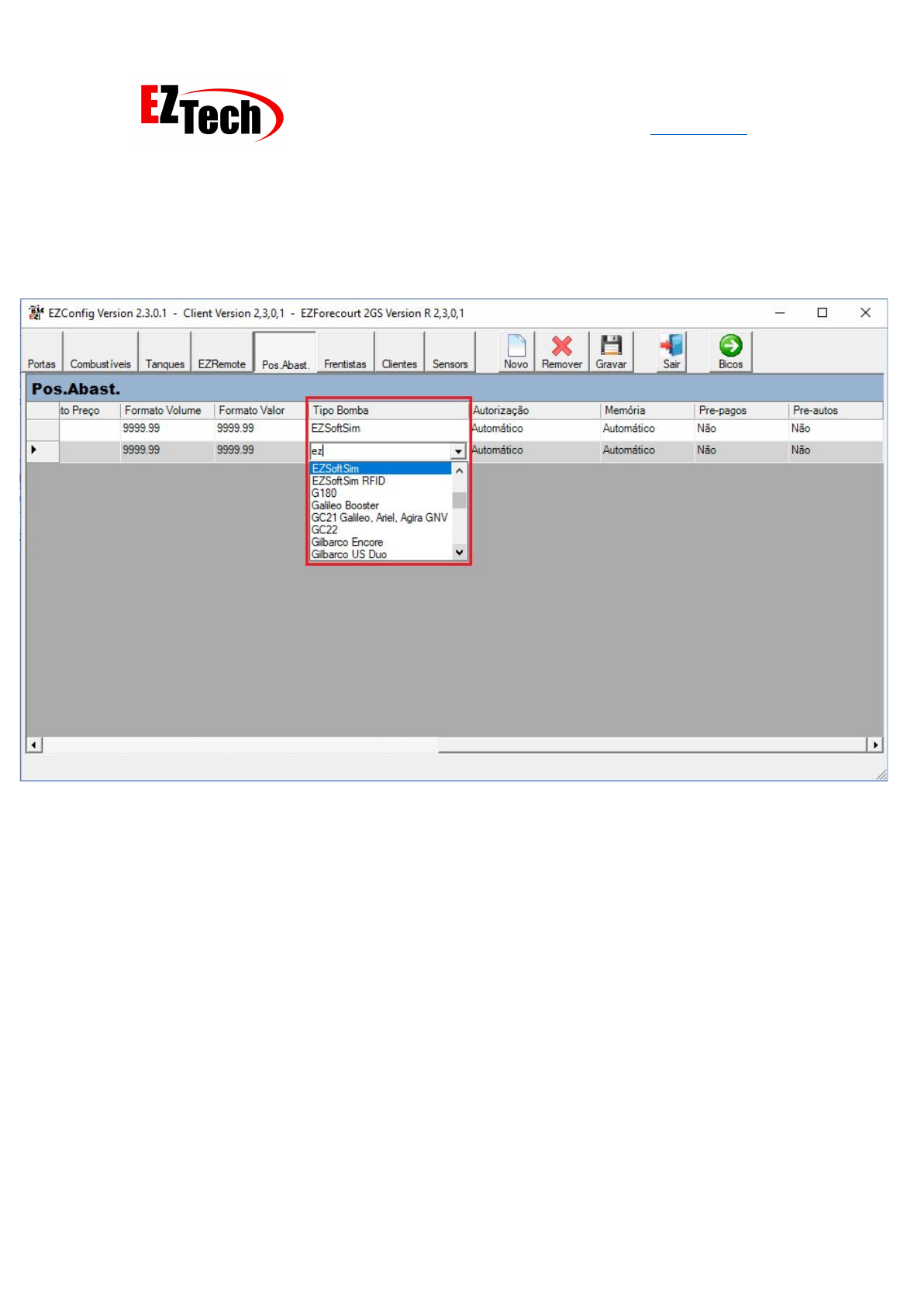Click the Formato Valor column header

(x=260, y=411)
